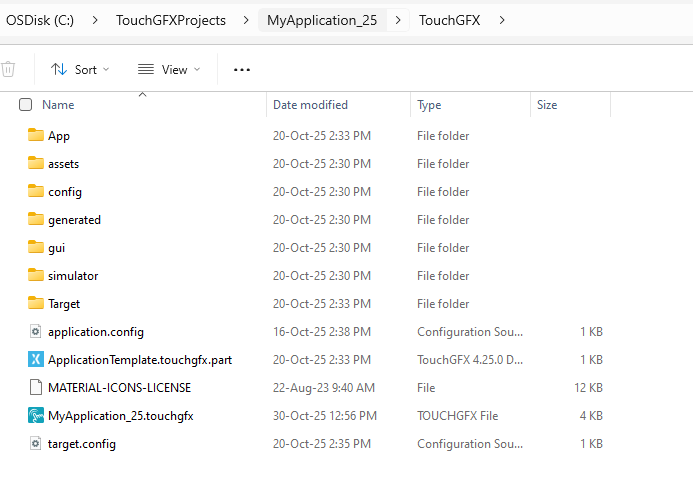Go to MyApplication_25 breadcrumb segment
This screenshot has height=479, width=693.
(x=322, y=19)
